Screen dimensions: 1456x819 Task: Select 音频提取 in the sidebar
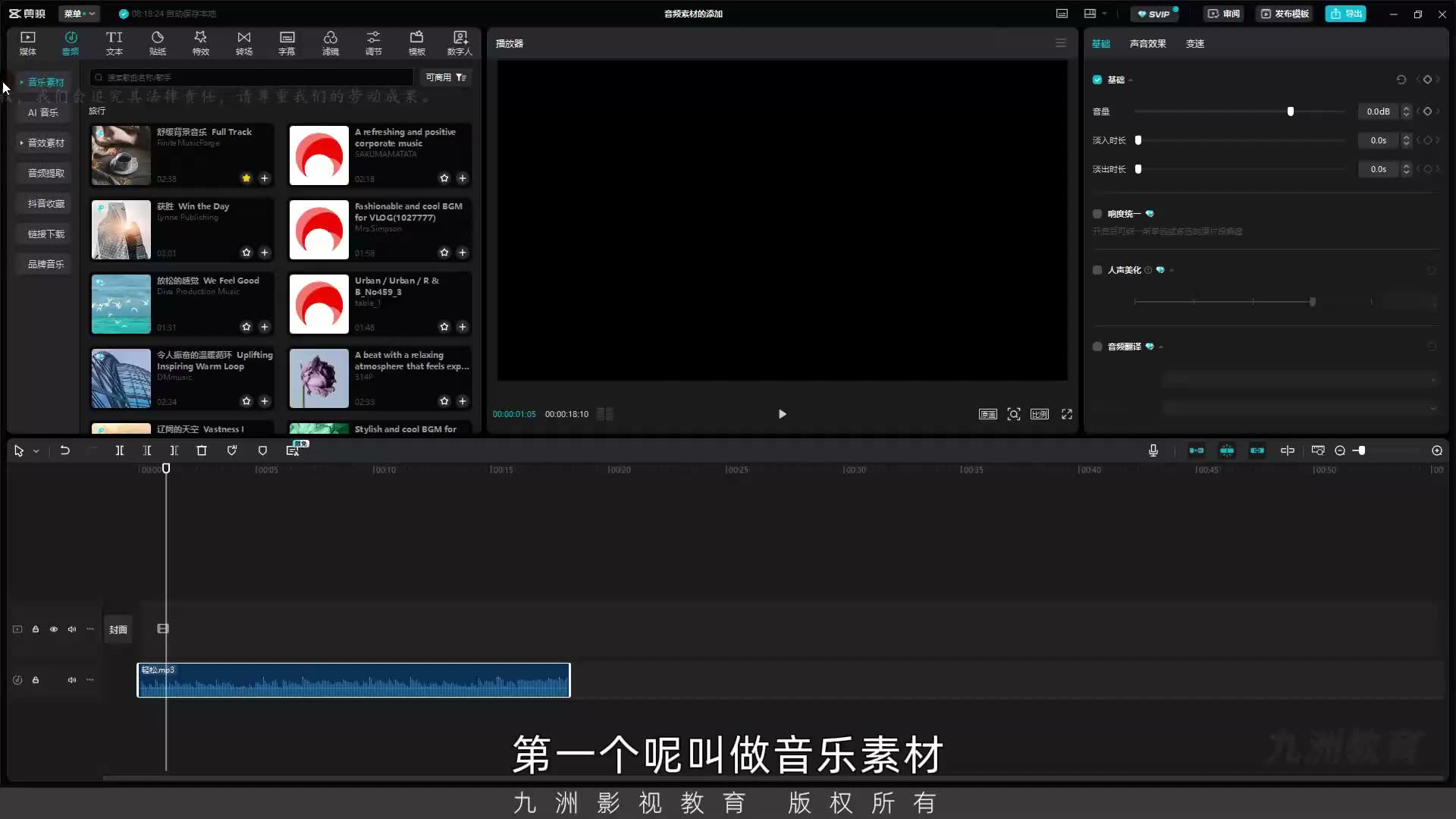tap(45, 173)
